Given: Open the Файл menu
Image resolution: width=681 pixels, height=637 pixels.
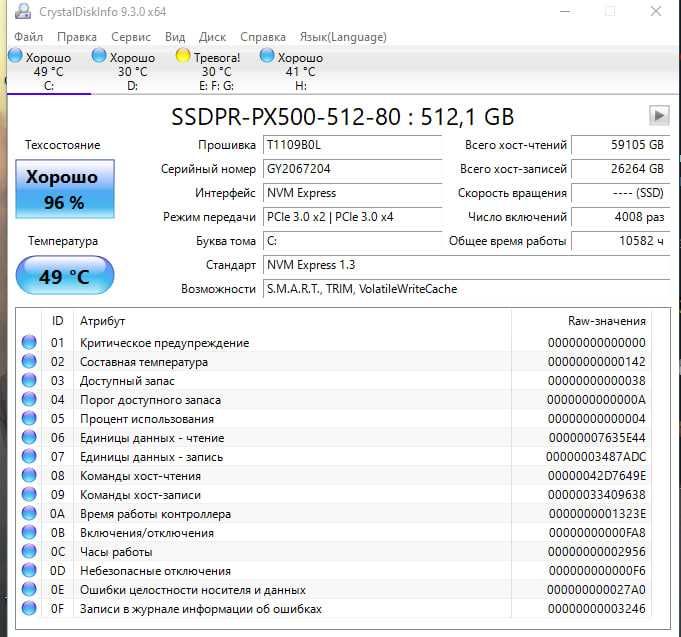Looking at the screenshot, I should (28, 37).
